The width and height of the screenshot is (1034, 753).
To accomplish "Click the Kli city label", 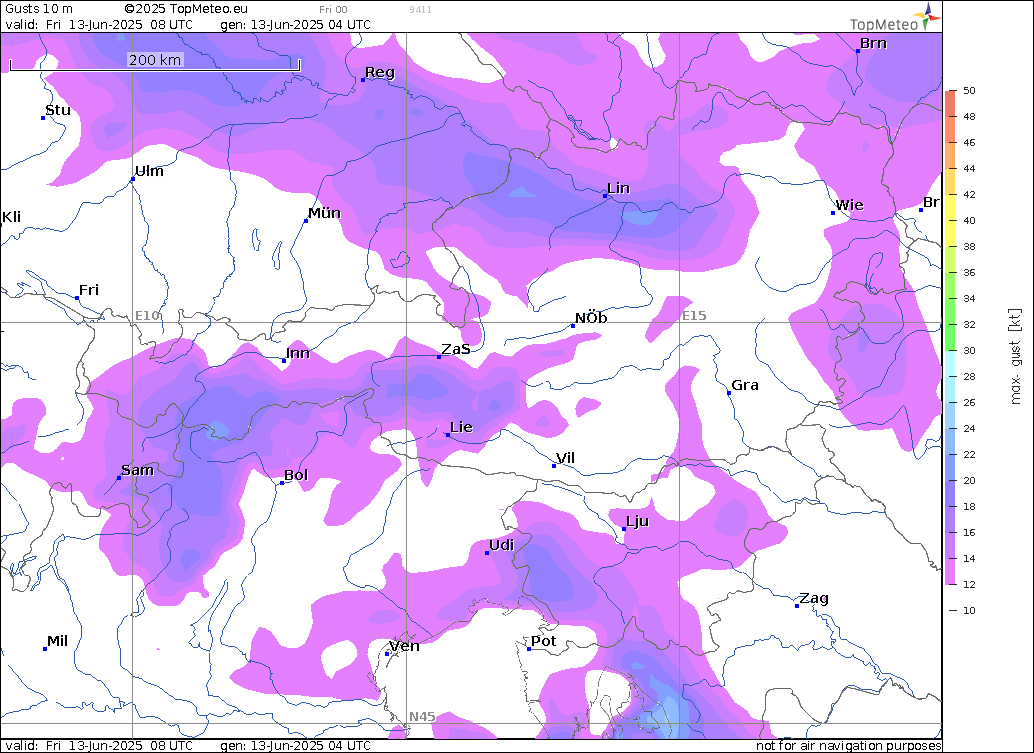I will [11, 217].
